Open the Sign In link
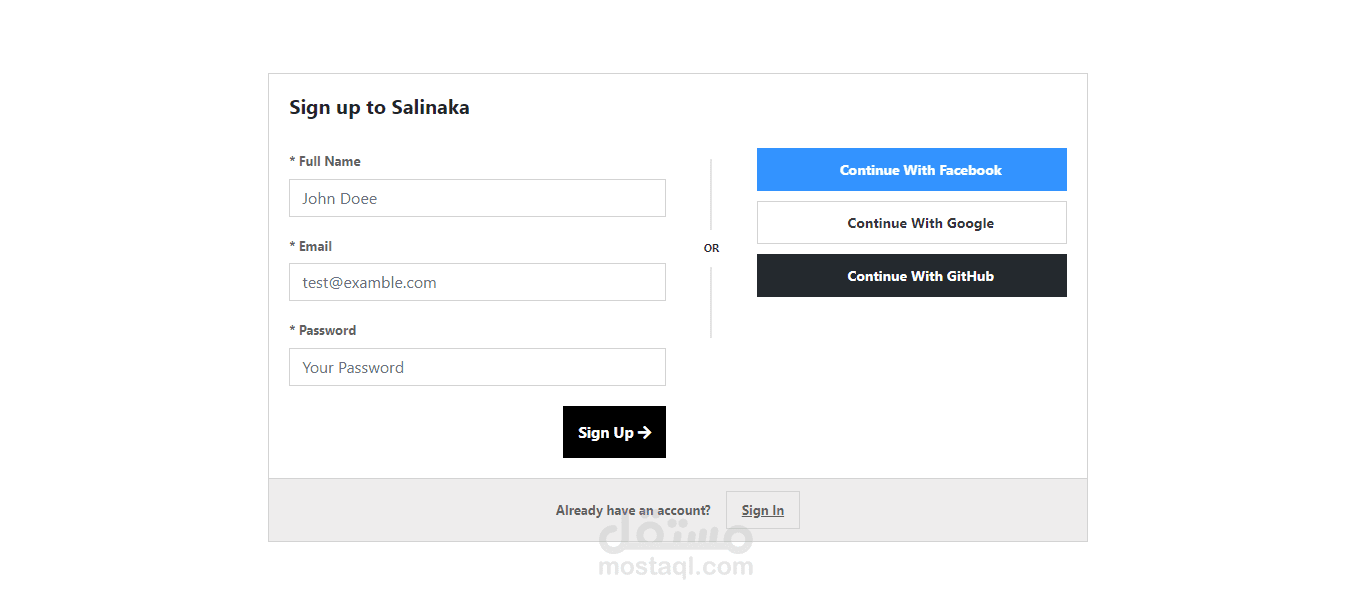This screenshot has width=1353, height=592. coord(762,510)
